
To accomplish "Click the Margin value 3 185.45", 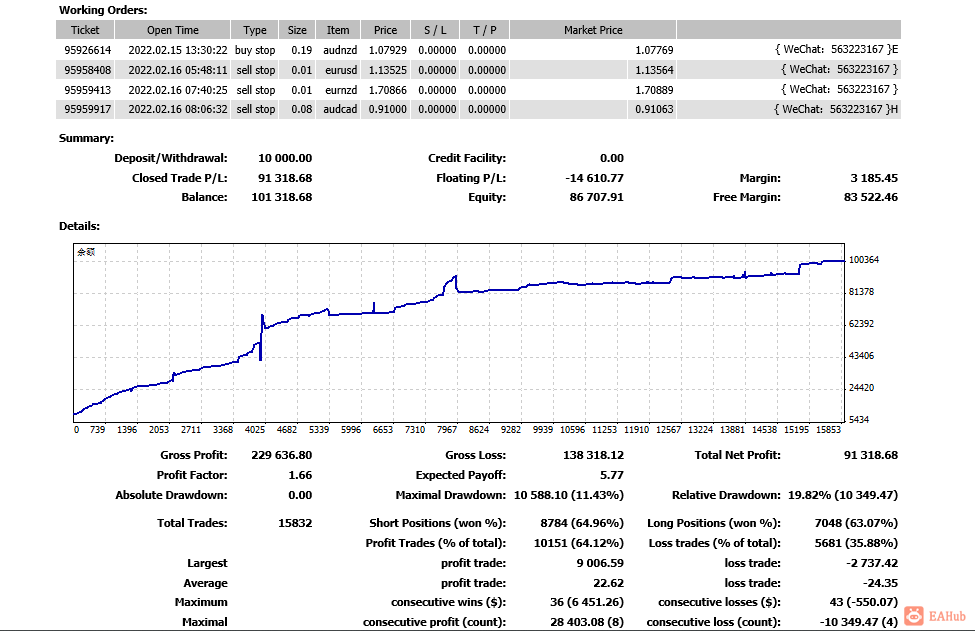I will tap(874, 178).
